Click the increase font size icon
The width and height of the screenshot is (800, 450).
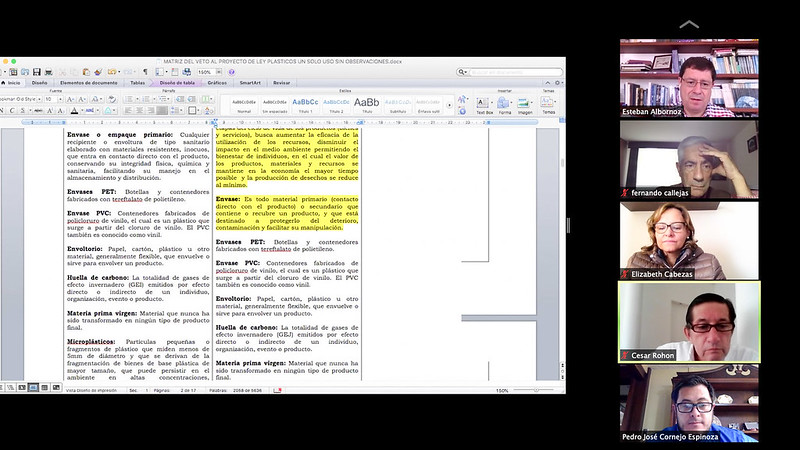click(70, 99)
